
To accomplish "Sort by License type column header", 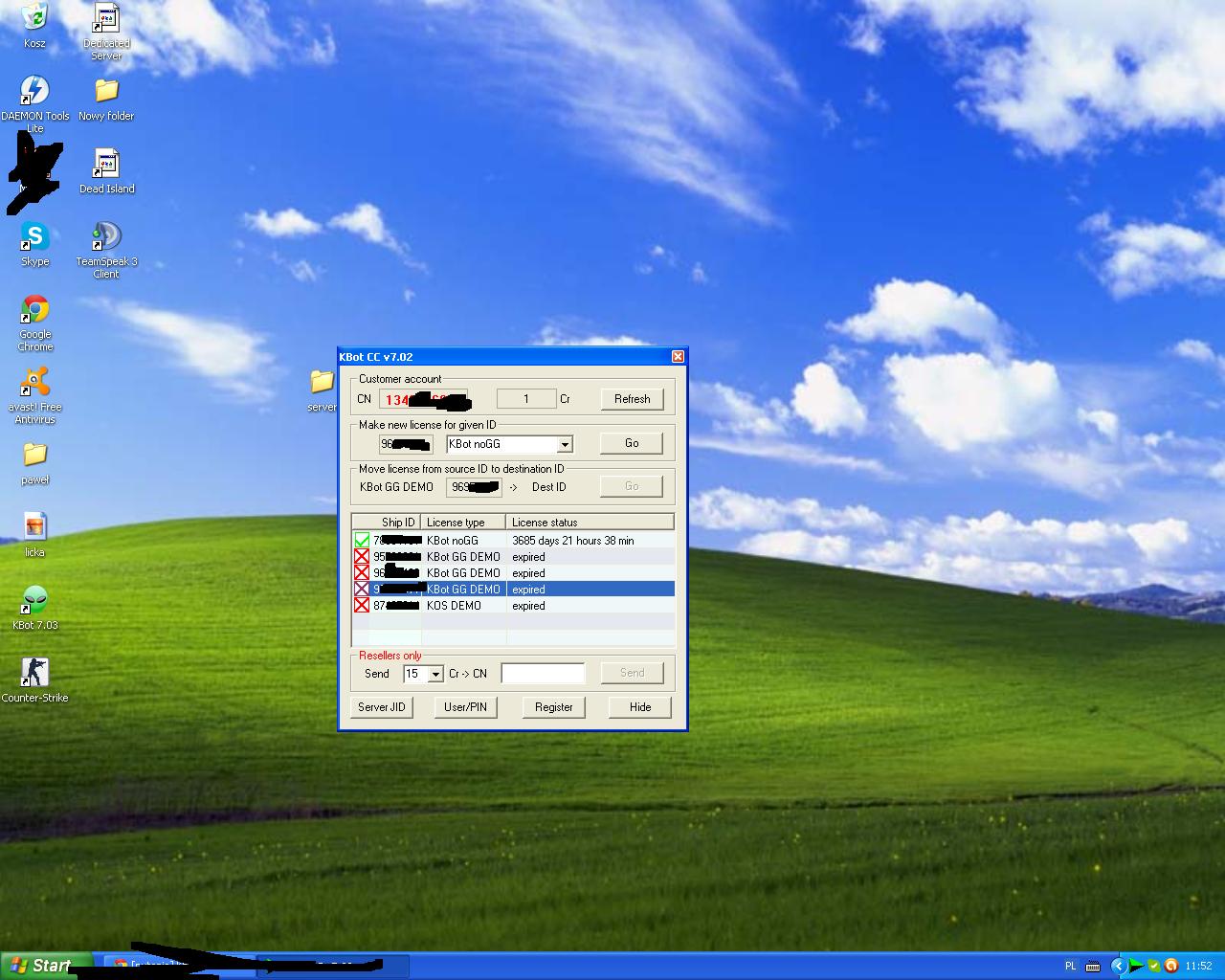I will point(463,523).
